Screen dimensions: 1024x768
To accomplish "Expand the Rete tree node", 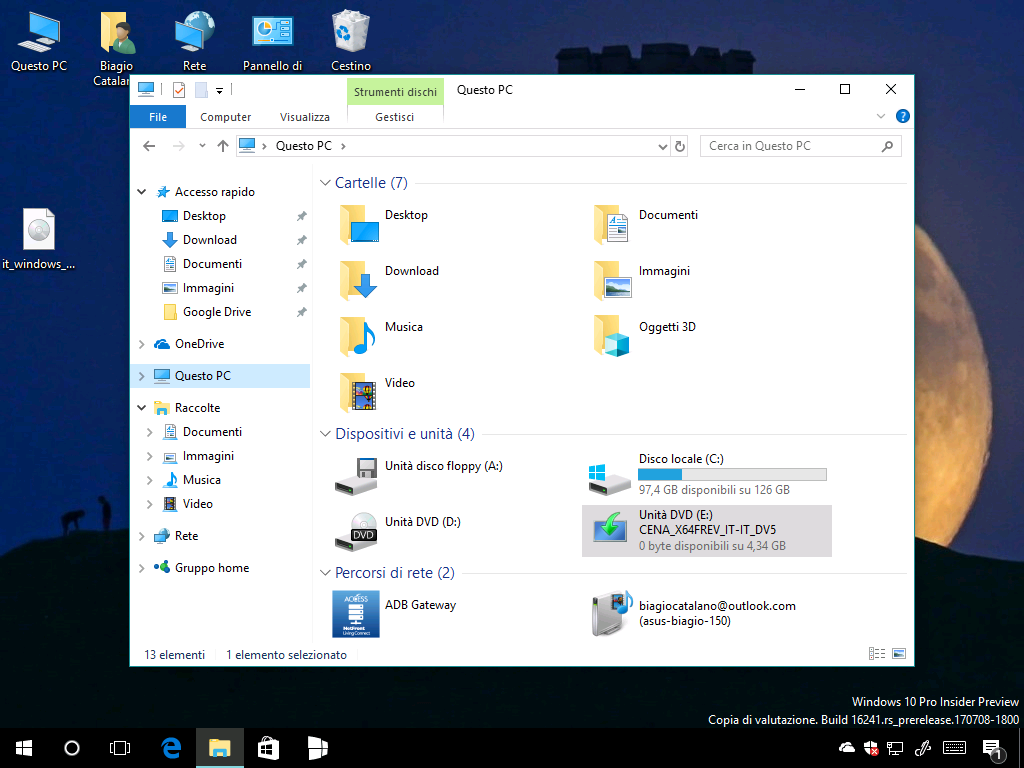I will coord(142,536).
